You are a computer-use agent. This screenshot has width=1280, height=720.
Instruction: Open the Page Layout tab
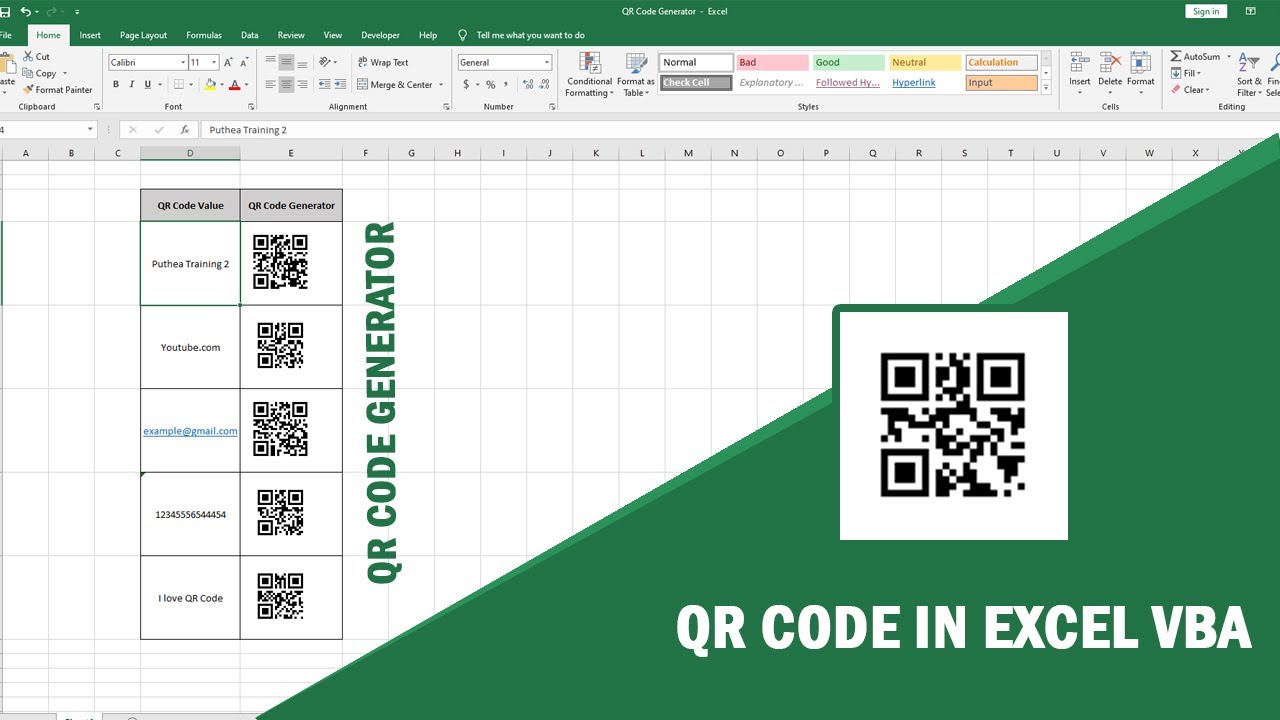click(144, 35)
